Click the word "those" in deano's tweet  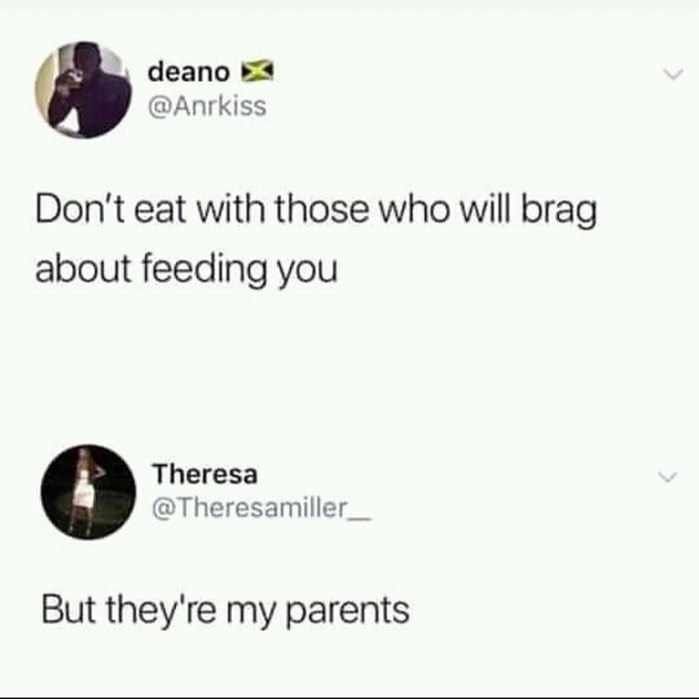[x=322, y=210]
